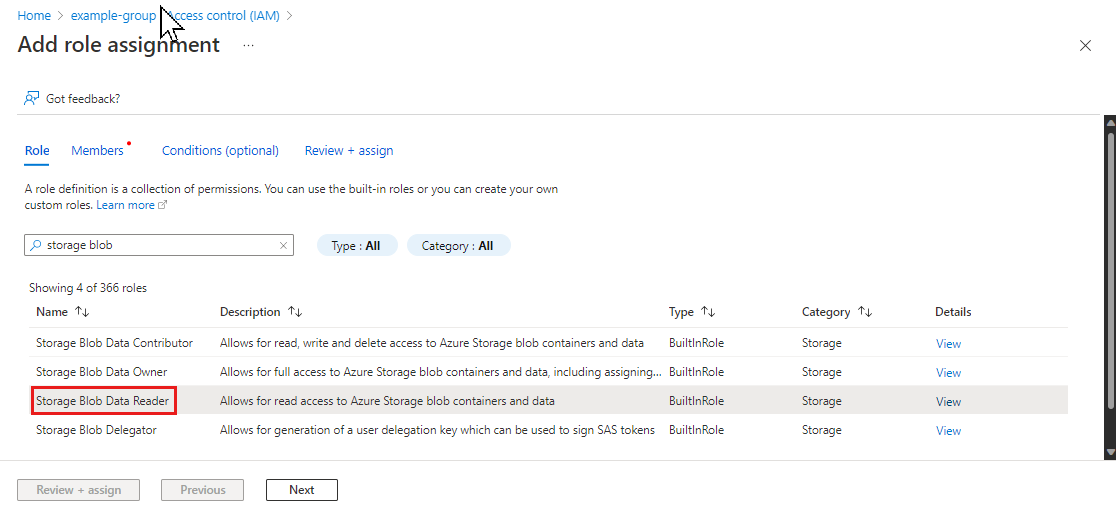View details for Storage Blob Data Owner
Image resolution: width=1116 pixels, height=519 pixels.
point(947,373)
